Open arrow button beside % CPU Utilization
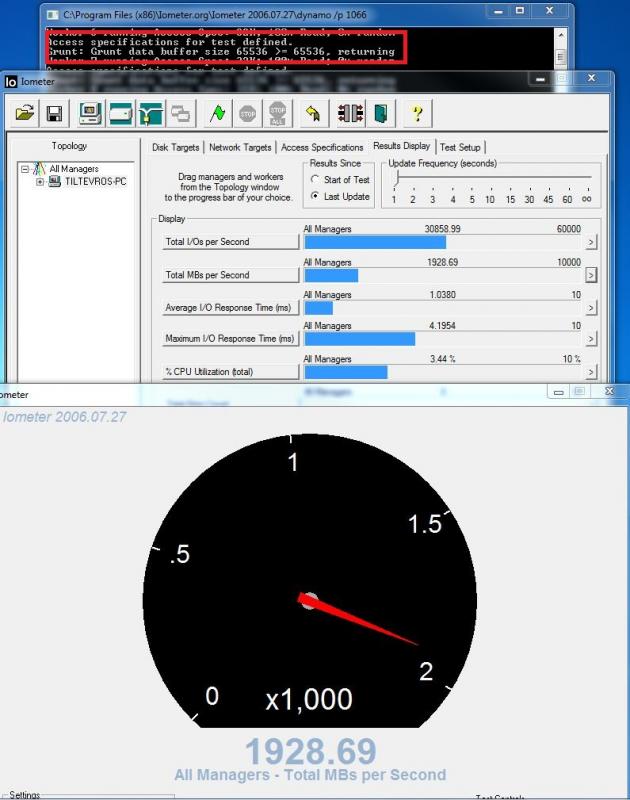The height and width of the screenshot is (800, 630). pyautogui.click(x=591, y=372)
